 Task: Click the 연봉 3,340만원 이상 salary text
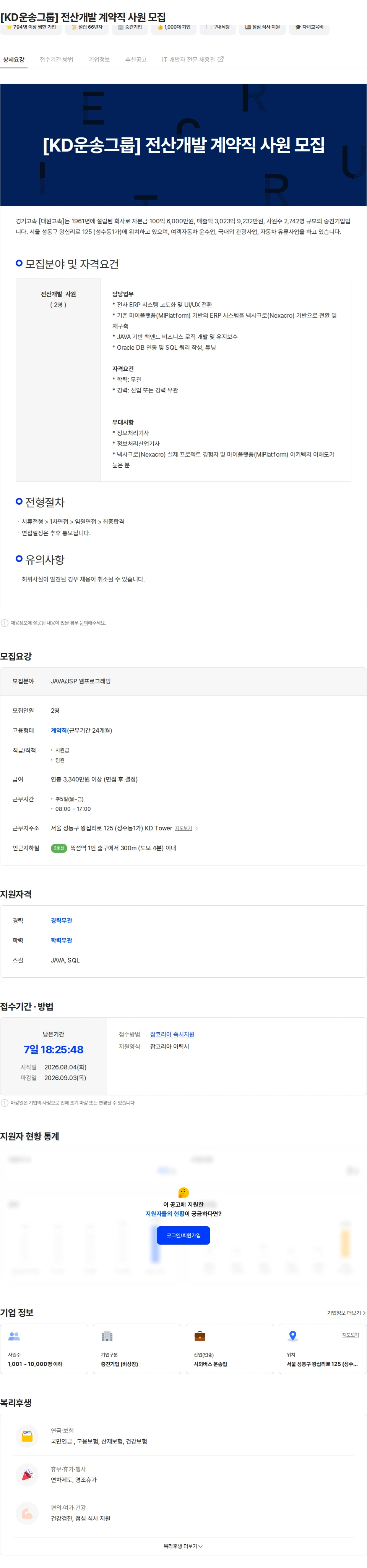(x=94, y=779)
